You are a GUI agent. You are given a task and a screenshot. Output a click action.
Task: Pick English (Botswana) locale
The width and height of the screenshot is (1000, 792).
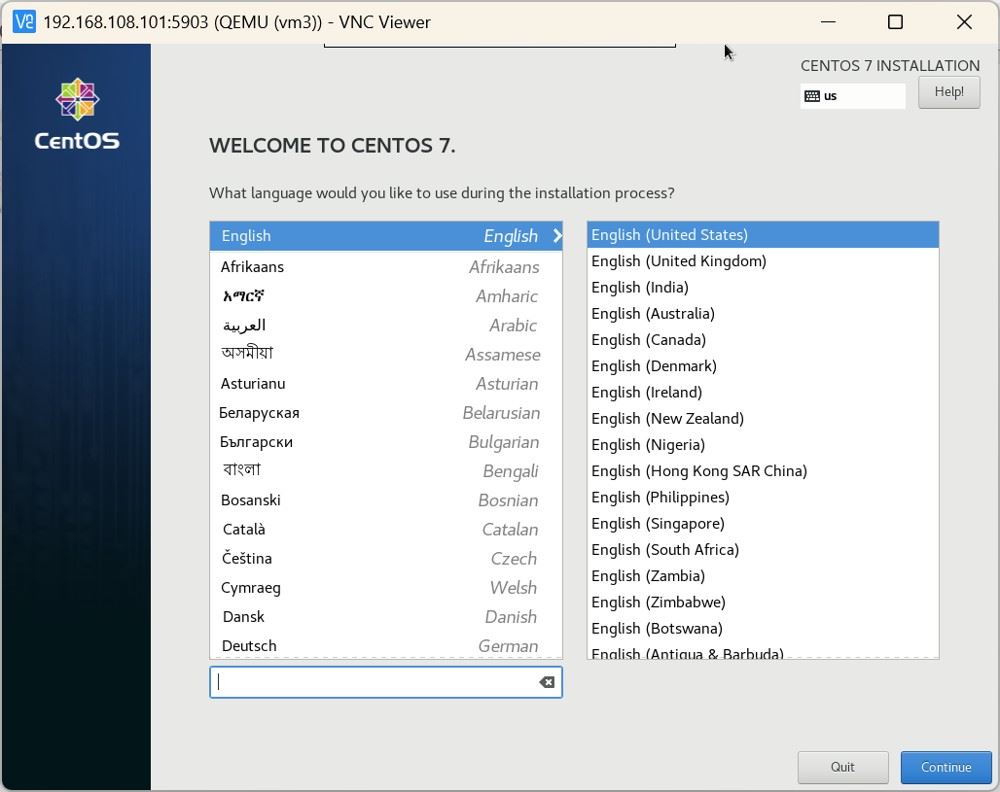point(763,628)
